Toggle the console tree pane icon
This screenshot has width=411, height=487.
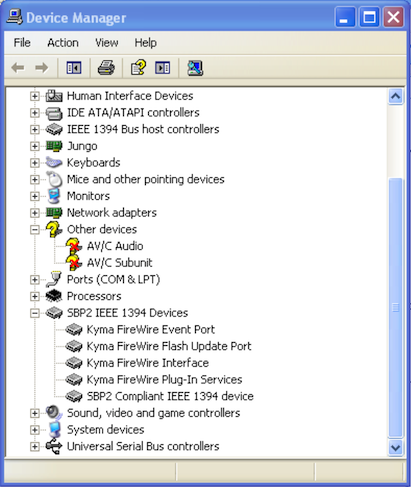tap(74, 68)
